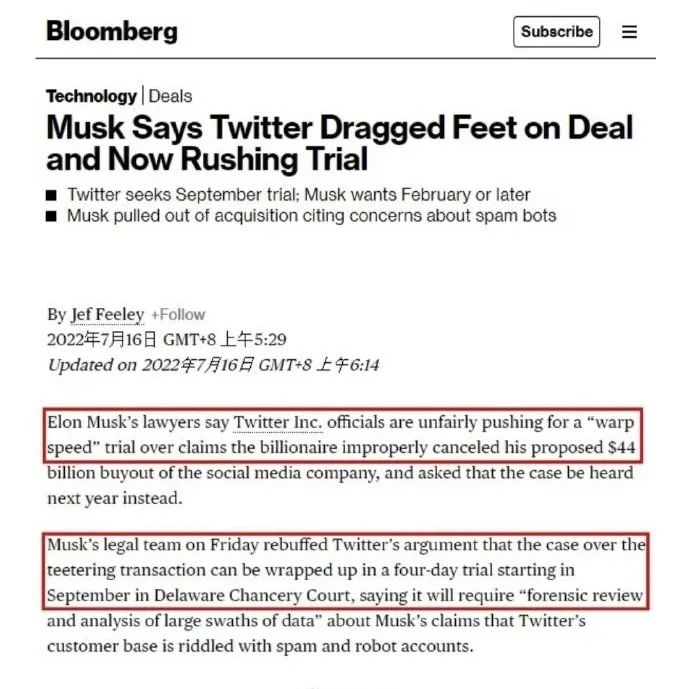Click the line 'billion buyout of the social media company'

[340, 473]
